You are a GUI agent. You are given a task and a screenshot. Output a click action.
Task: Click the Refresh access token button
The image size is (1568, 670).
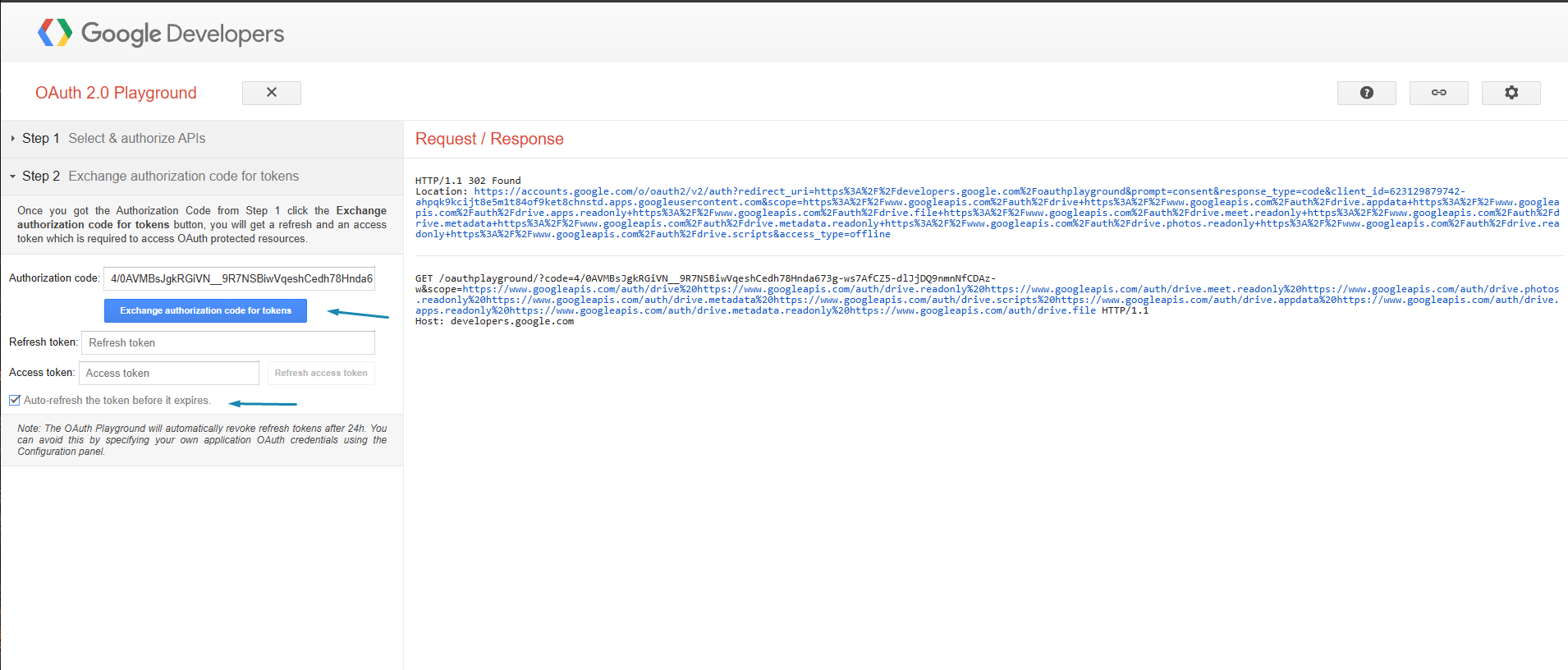(x=320, y=374)
